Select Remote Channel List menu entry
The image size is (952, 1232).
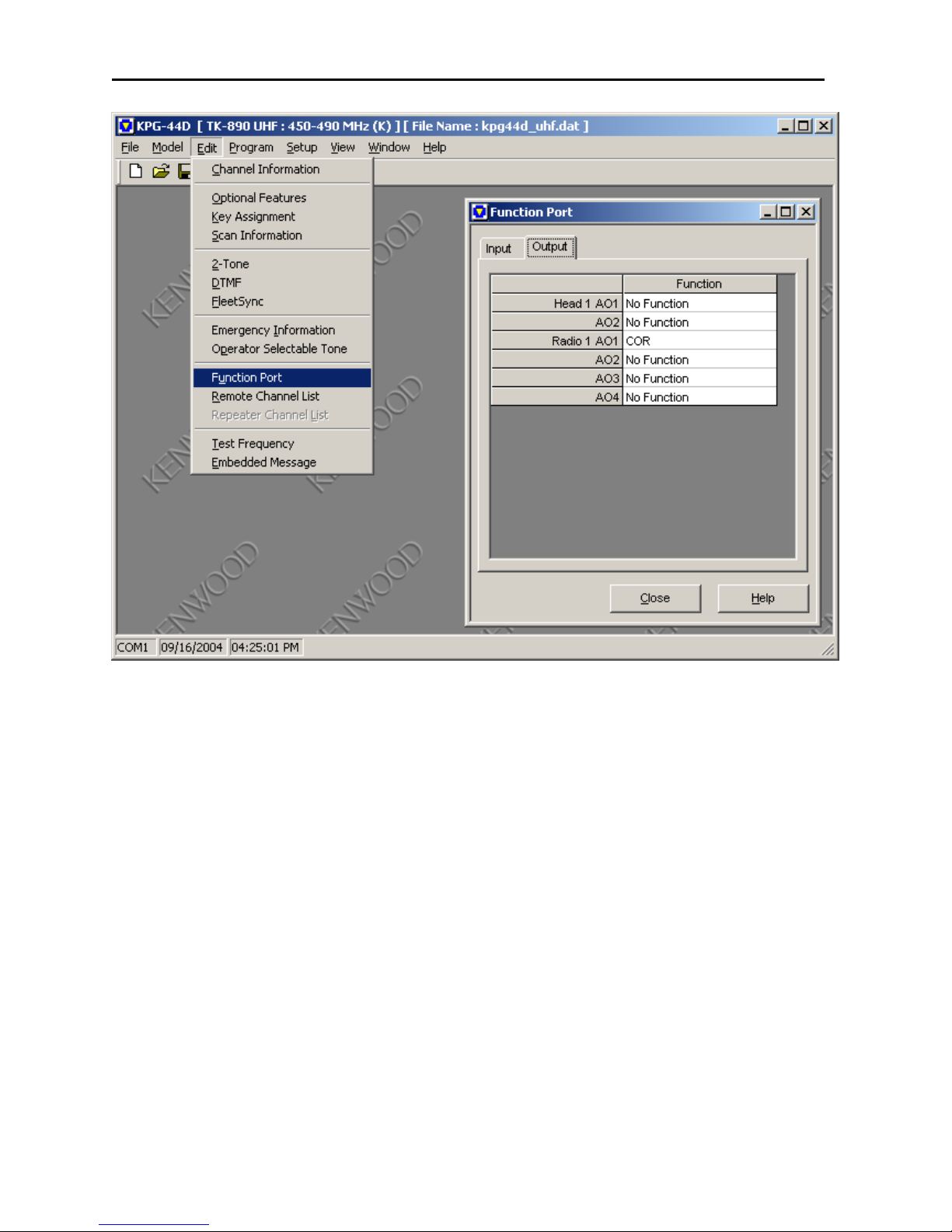click(282, 396)
